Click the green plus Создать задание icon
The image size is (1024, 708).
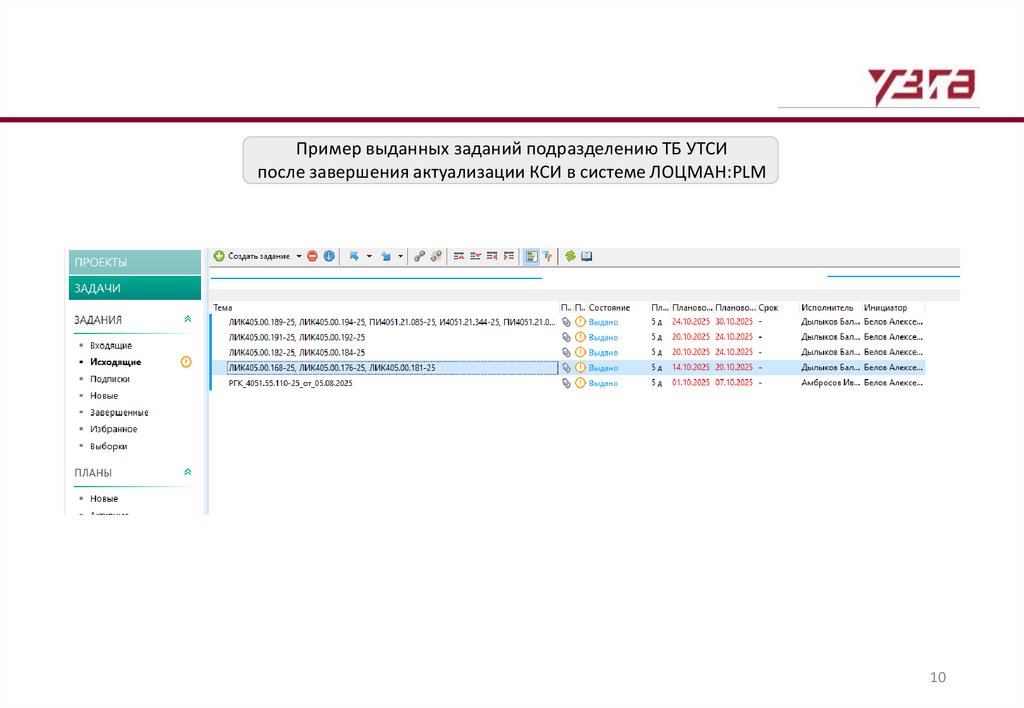219,256
